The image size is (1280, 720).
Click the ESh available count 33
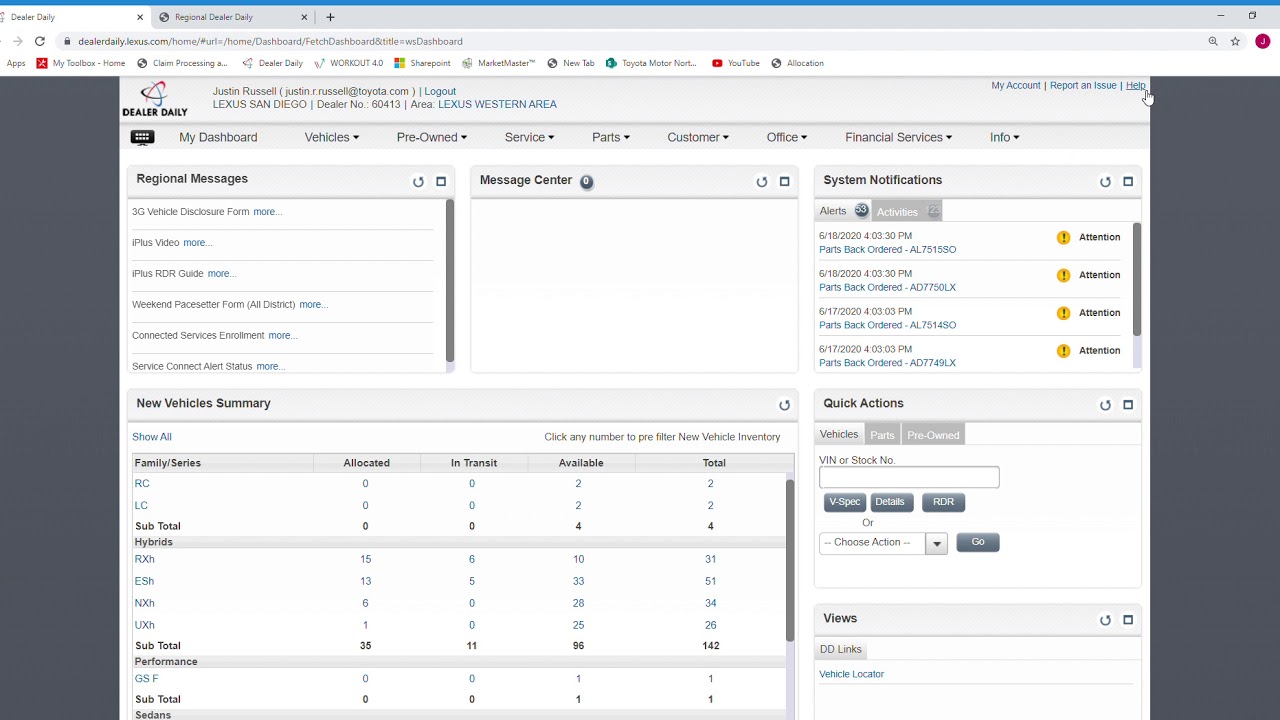click(578, 581)
